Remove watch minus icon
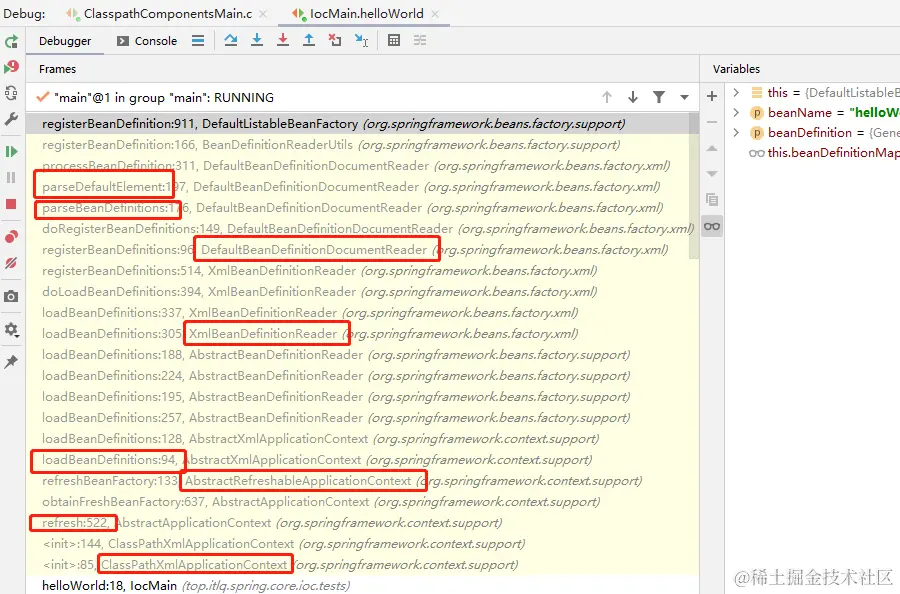The height and width of the screenshot is (594, 900). (x=712, y=122)
